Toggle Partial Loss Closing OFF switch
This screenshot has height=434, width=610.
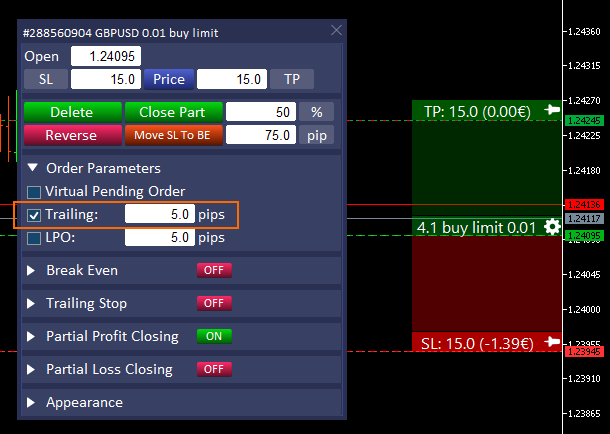pyautogui.click(x=214, y=369)
